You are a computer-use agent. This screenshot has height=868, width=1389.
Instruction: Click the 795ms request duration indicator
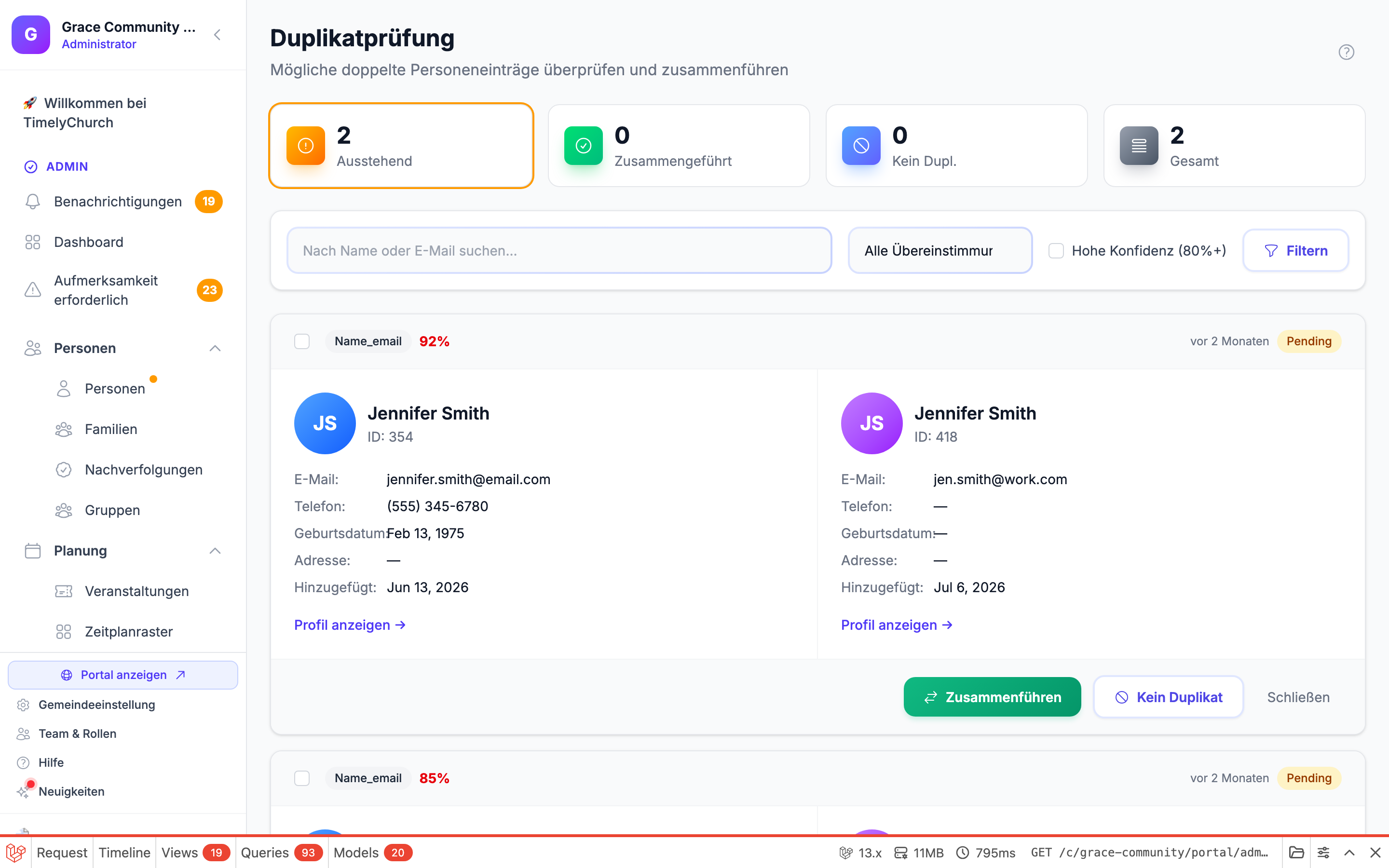click(x=985, y=853)
